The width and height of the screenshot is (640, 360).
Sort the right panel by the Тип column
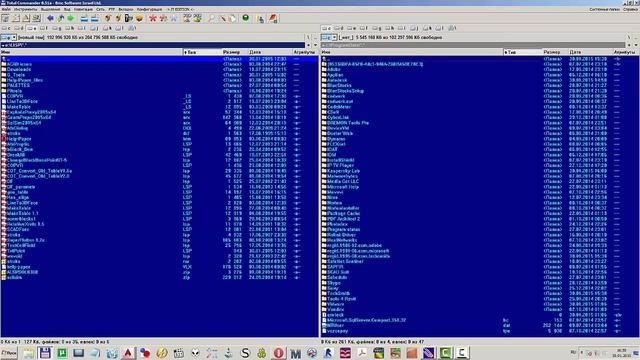tap(522, 52)
